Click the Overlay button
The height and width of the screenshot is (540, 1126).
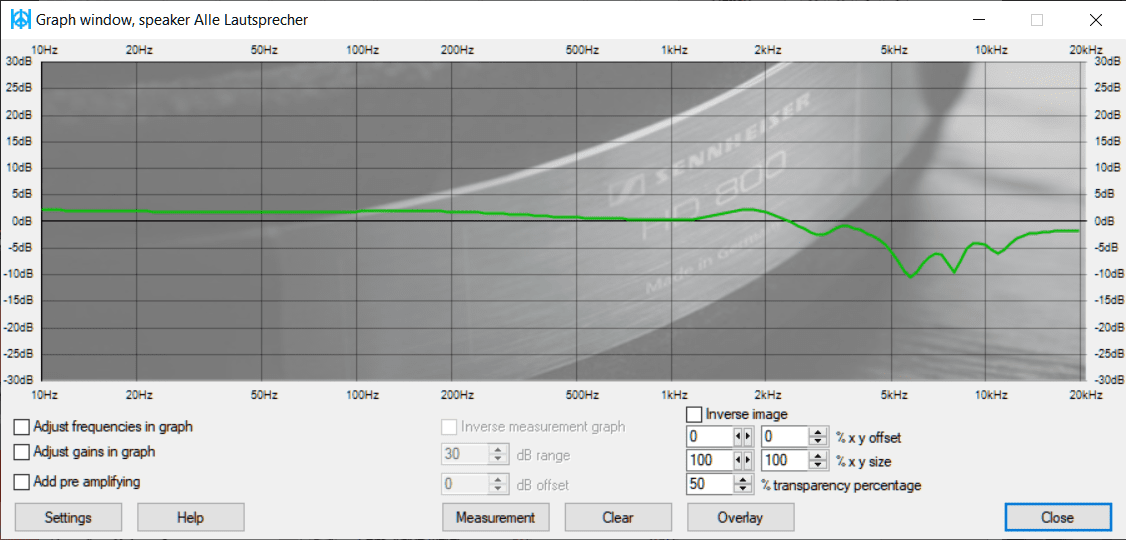click(x=740, y=517)
